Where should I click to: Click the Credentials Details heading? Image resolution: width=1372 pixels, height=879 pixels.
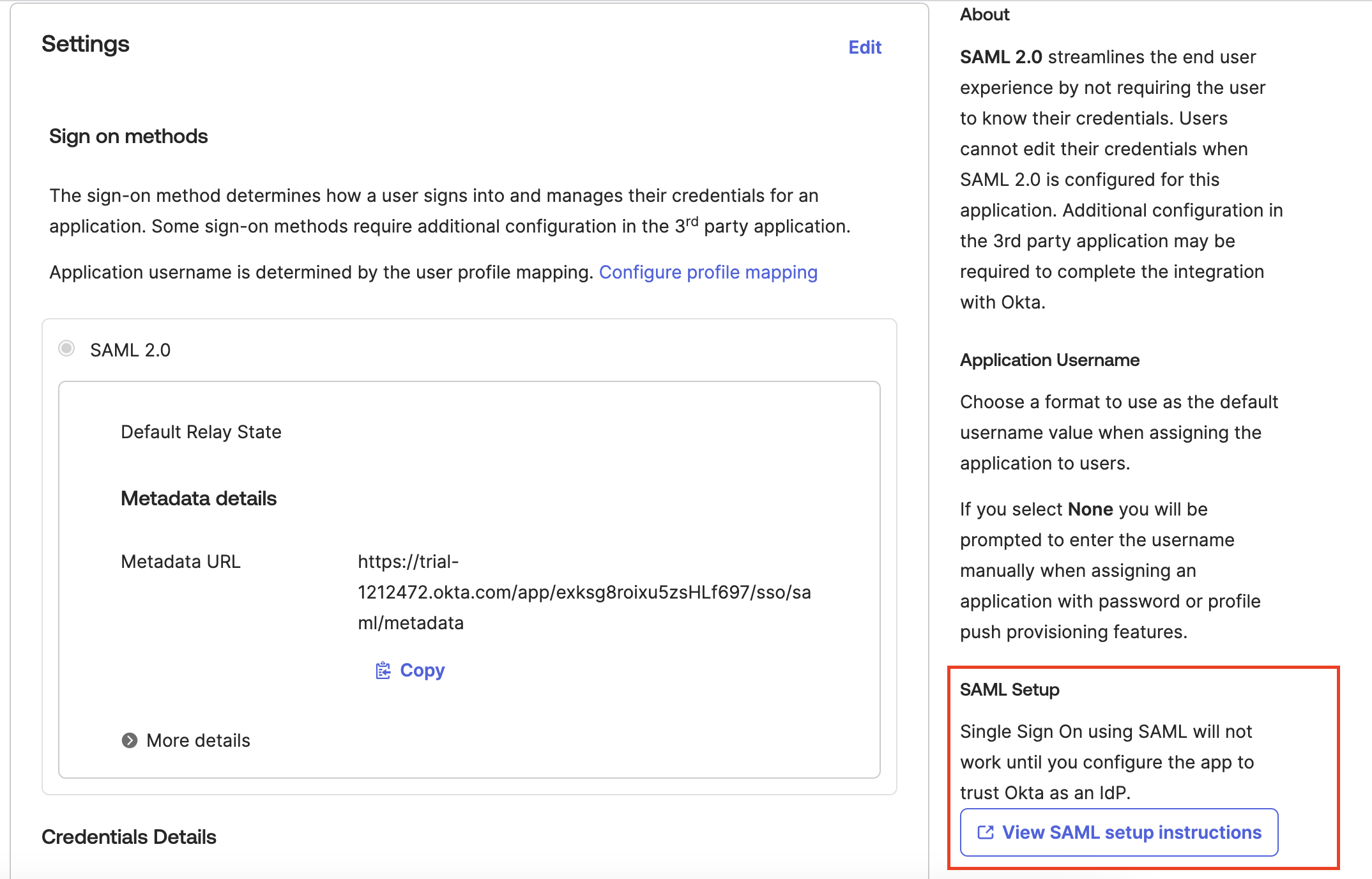(129, 837)
